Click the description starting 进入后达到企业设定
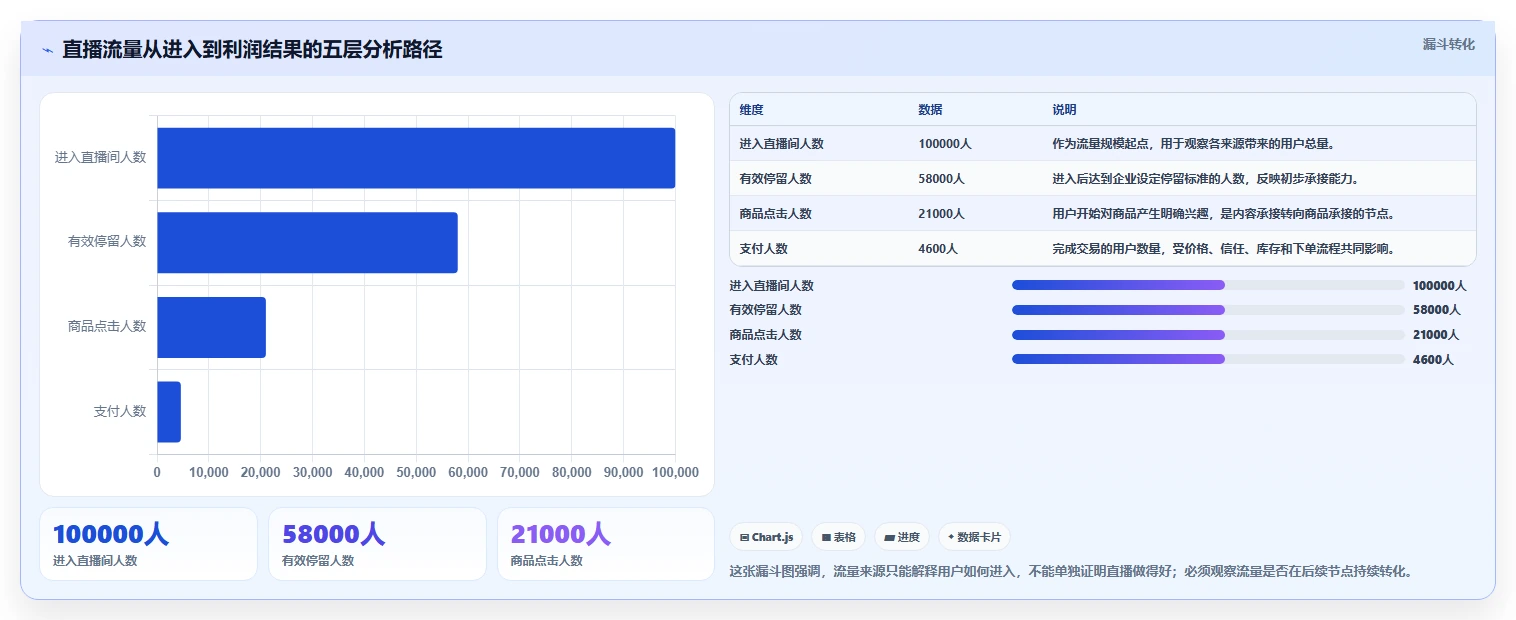This screenshot has height=620, width=1516. [1206, 179]
